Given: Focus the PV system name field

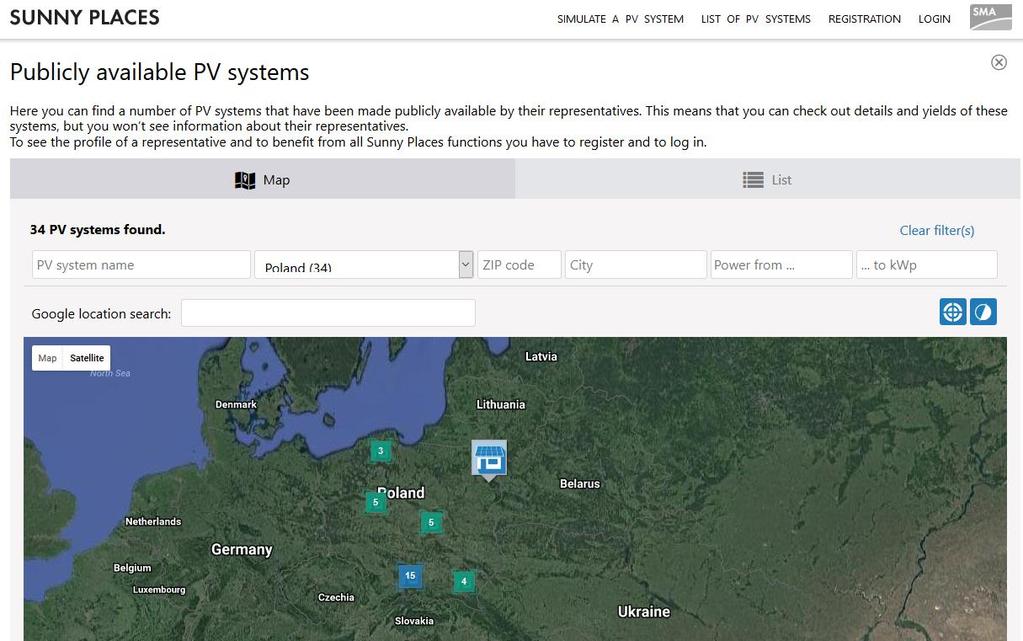Looking at the screenshot, I should pyautogui.click(x=141, y=264).
